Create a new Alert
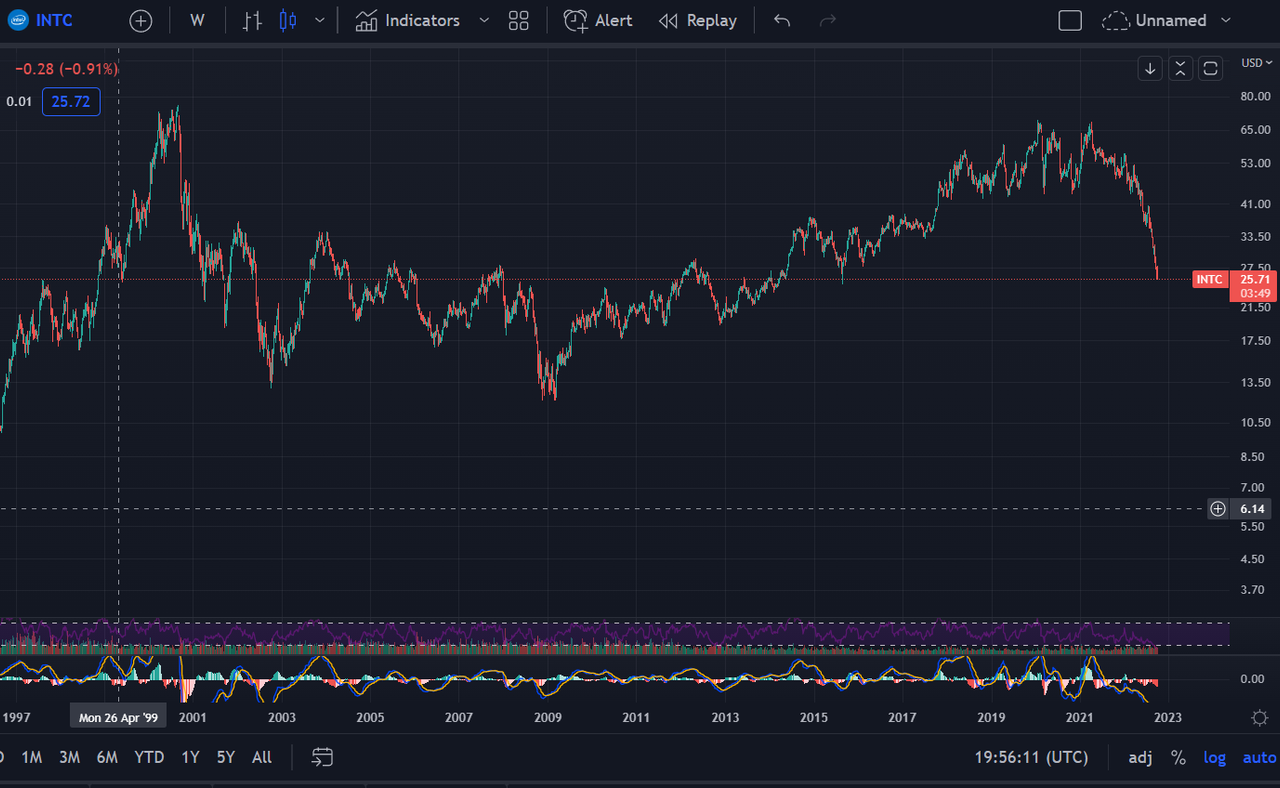The image size is (1280, 788). (598, 20)
